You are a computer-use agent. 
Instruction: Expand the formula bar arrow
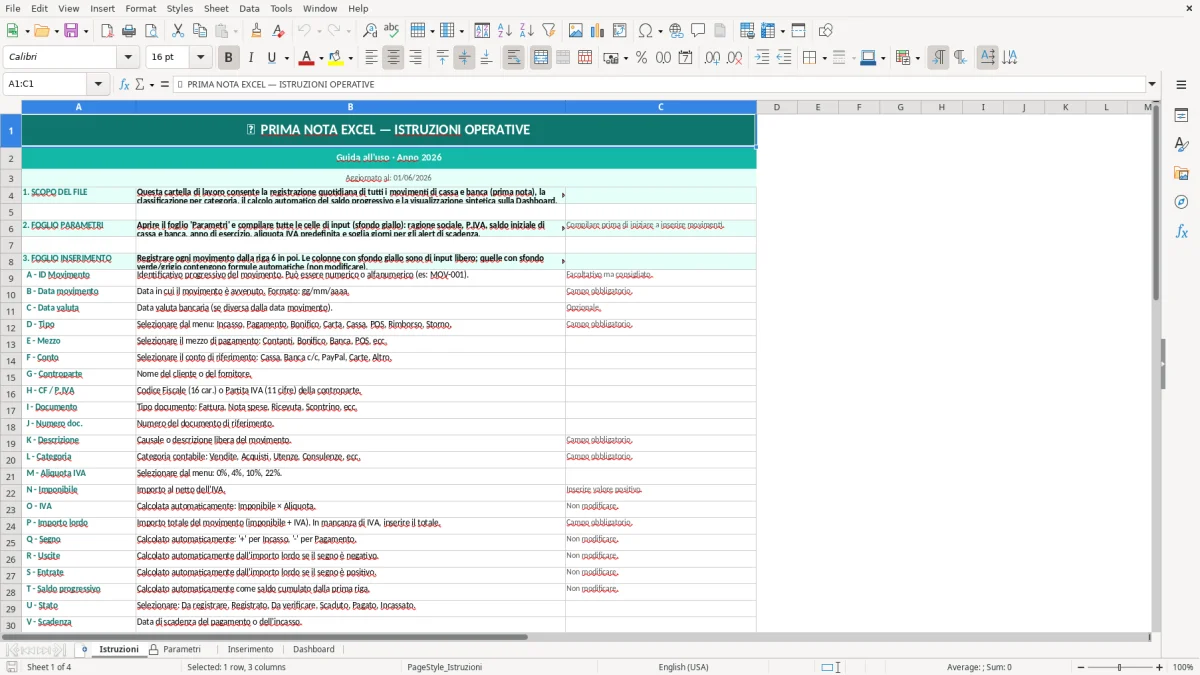point(1152,84)
